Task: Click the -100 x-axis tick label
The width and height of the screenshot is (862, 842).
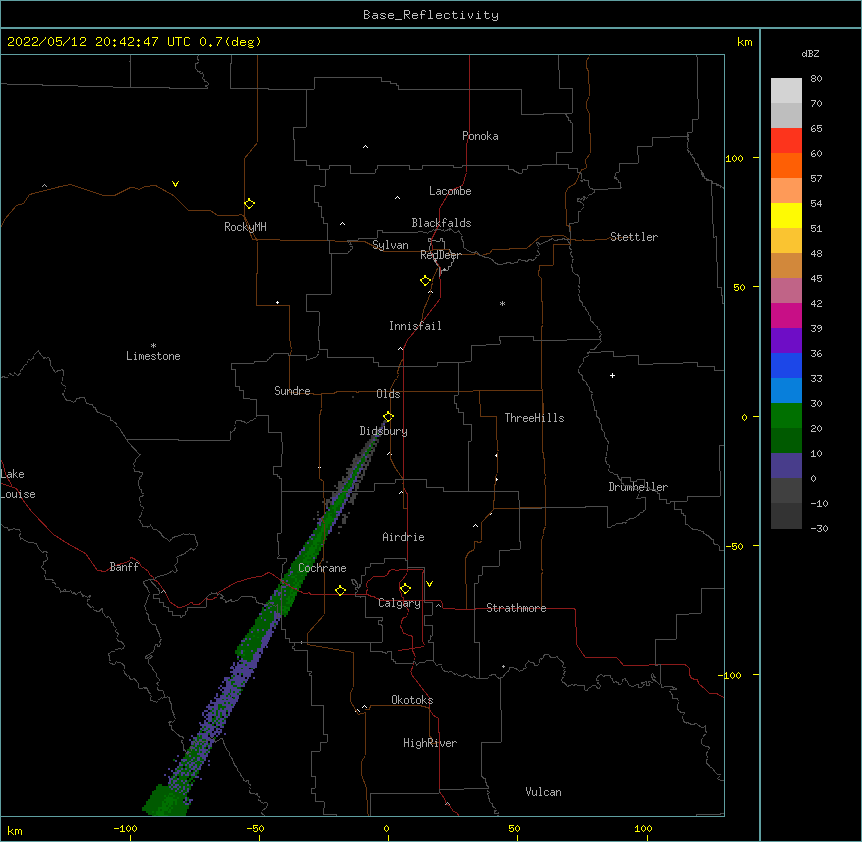Action: pyautogui.click(x=125, y=828)
